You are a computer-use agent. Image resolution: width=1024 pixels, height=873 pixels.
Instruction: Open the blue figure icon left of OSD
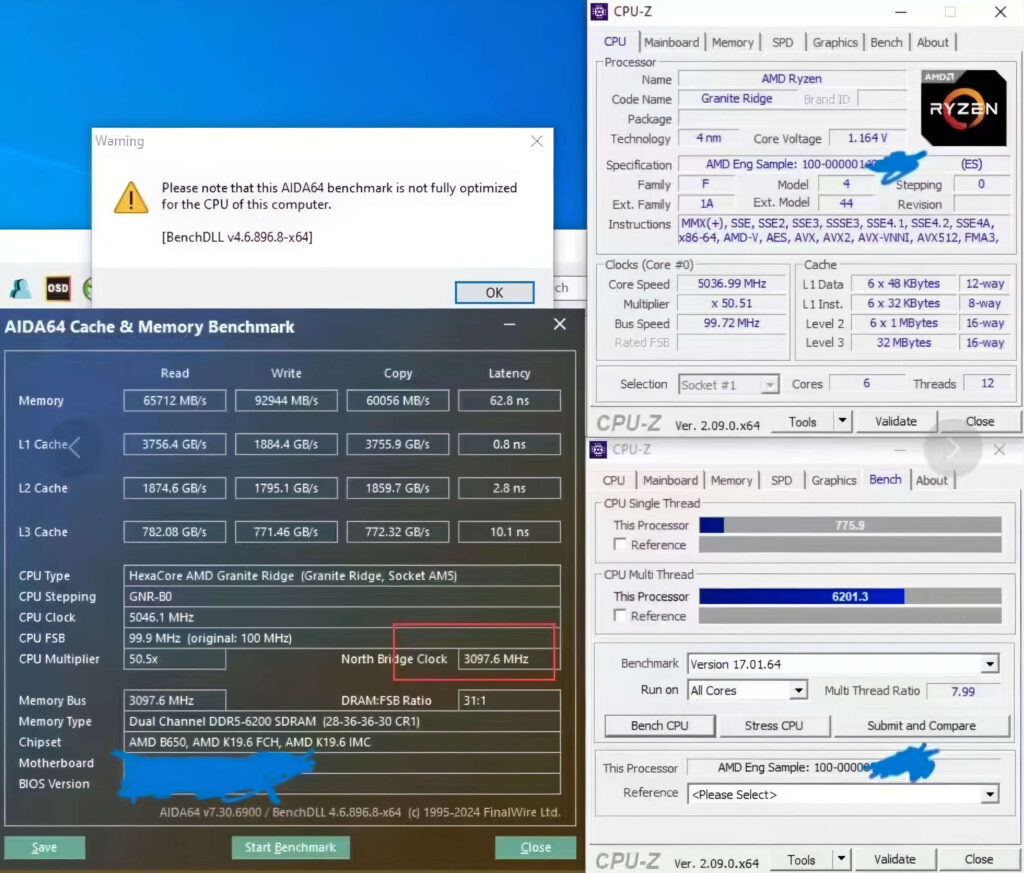pyautogui.click(x=20, y=288)
